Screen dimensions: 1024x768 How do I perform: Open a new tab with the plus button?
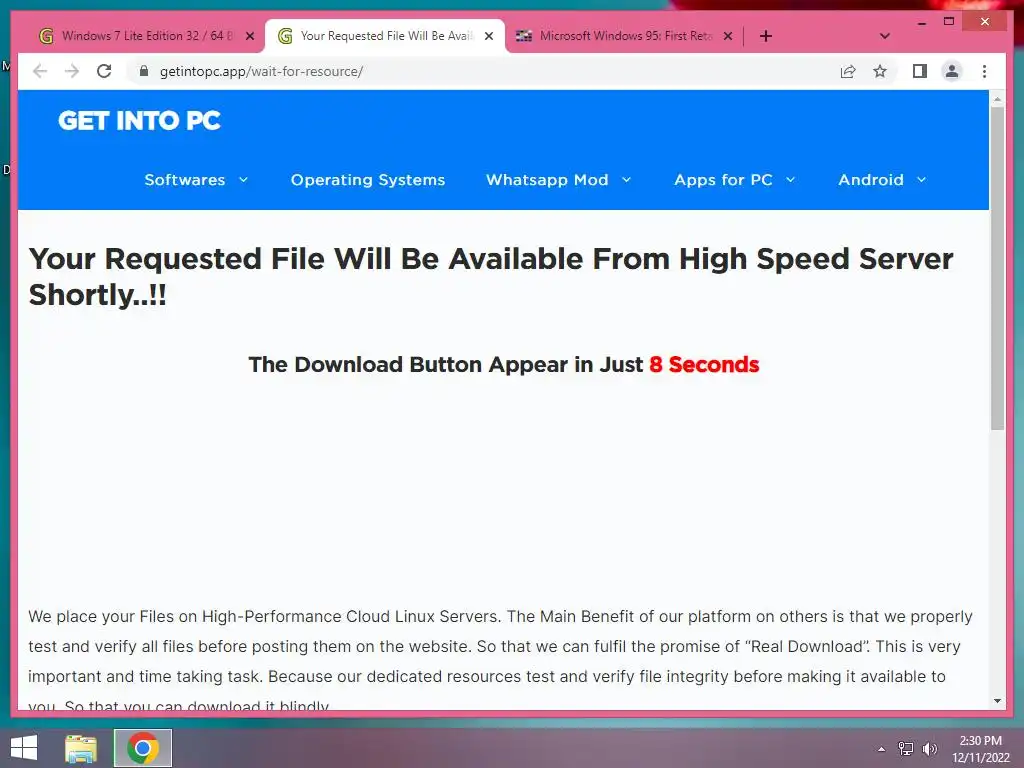click(x=766, y=36)
